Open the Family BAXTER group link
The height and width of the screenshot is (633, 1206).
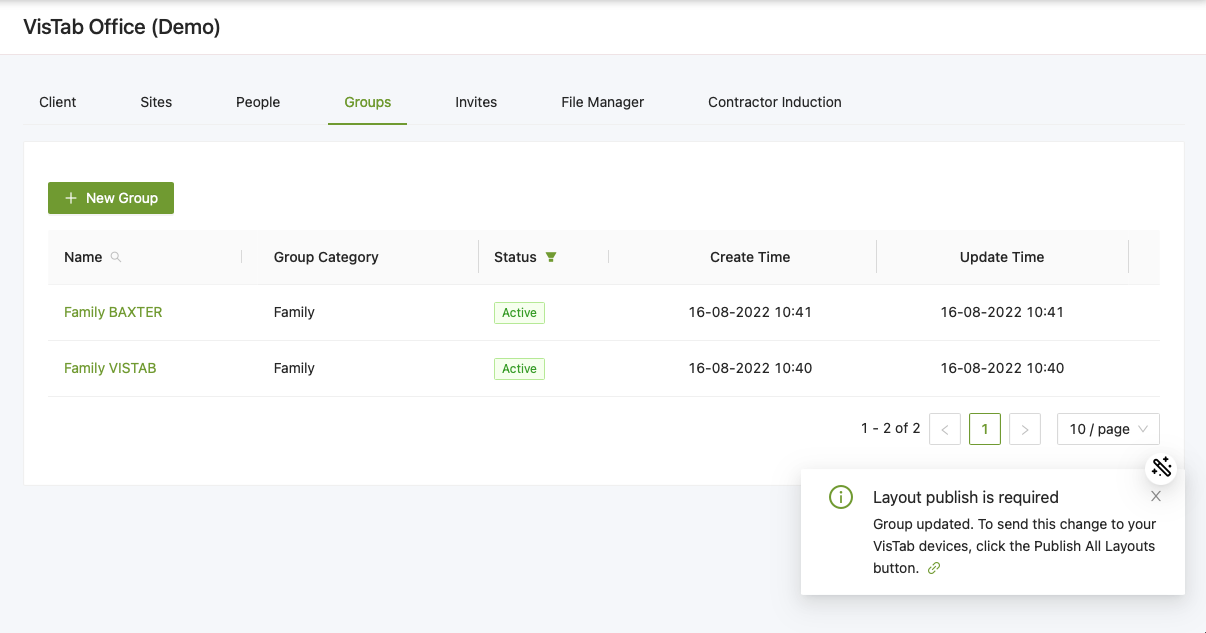pos(113,312)
